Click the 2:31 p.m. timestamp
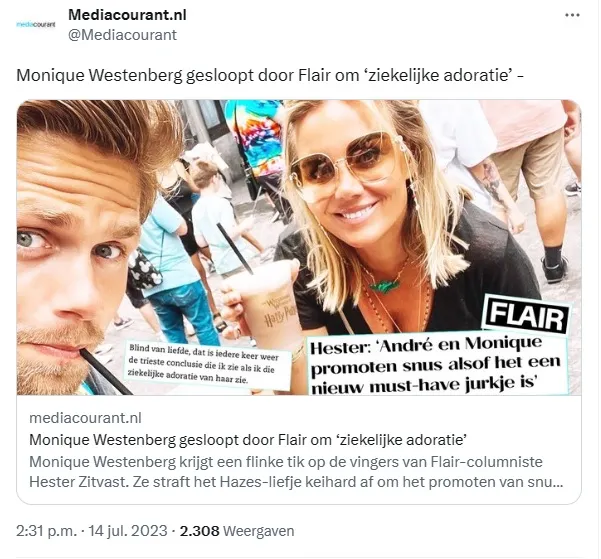Viewport: 601px width, 559px height. [46, 531]
